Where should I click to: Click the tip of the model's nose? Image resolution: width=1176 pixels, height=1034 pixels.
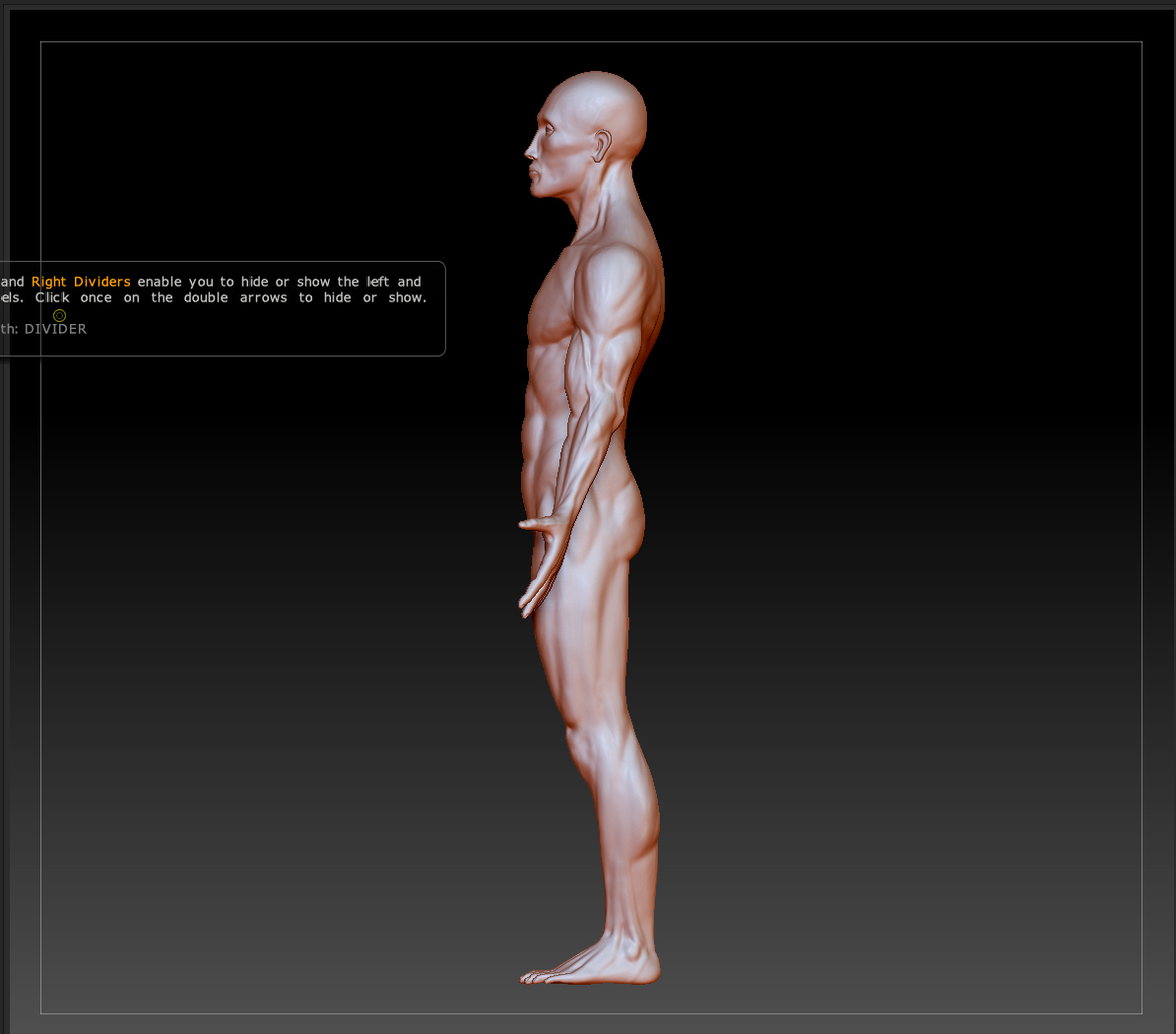click(527, 154)
